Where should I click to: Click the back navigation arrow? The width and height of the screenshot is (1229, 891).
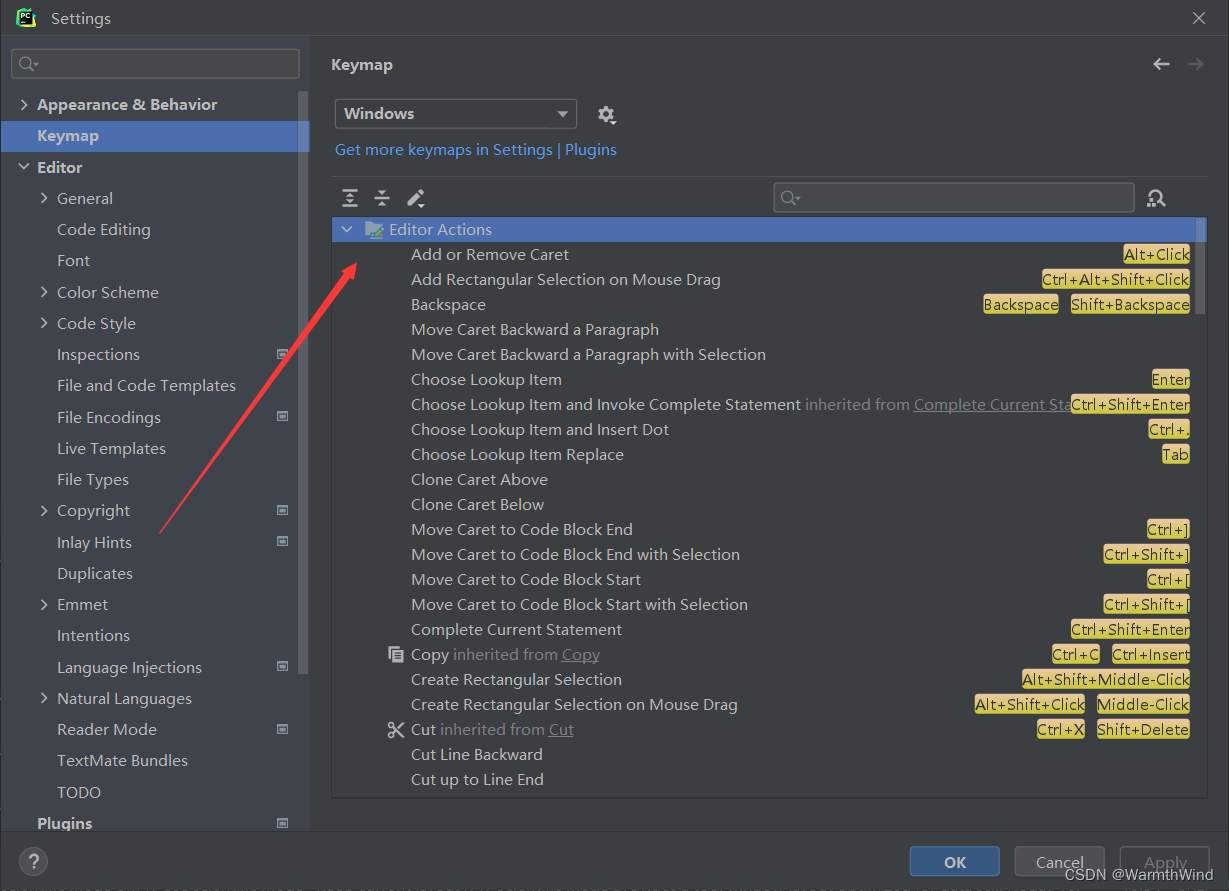(x=1161, y=64)
